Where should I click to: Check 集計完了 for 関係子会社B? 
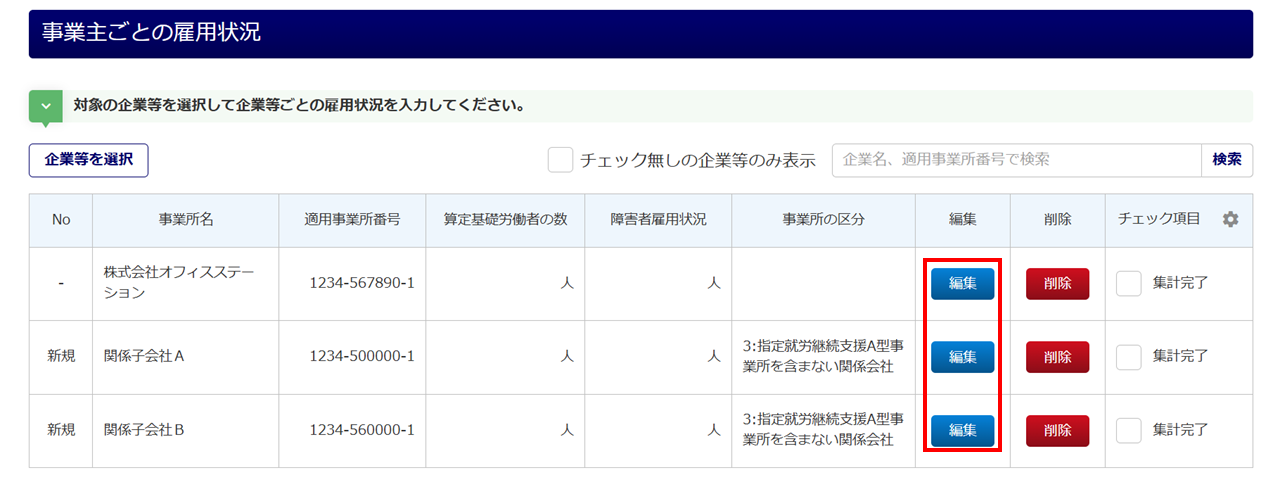[x=1129, y=430]
